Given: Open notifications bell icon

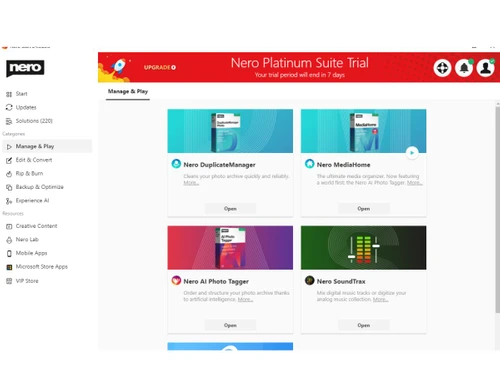Looking at the screenshot, I should click(464, 68).
